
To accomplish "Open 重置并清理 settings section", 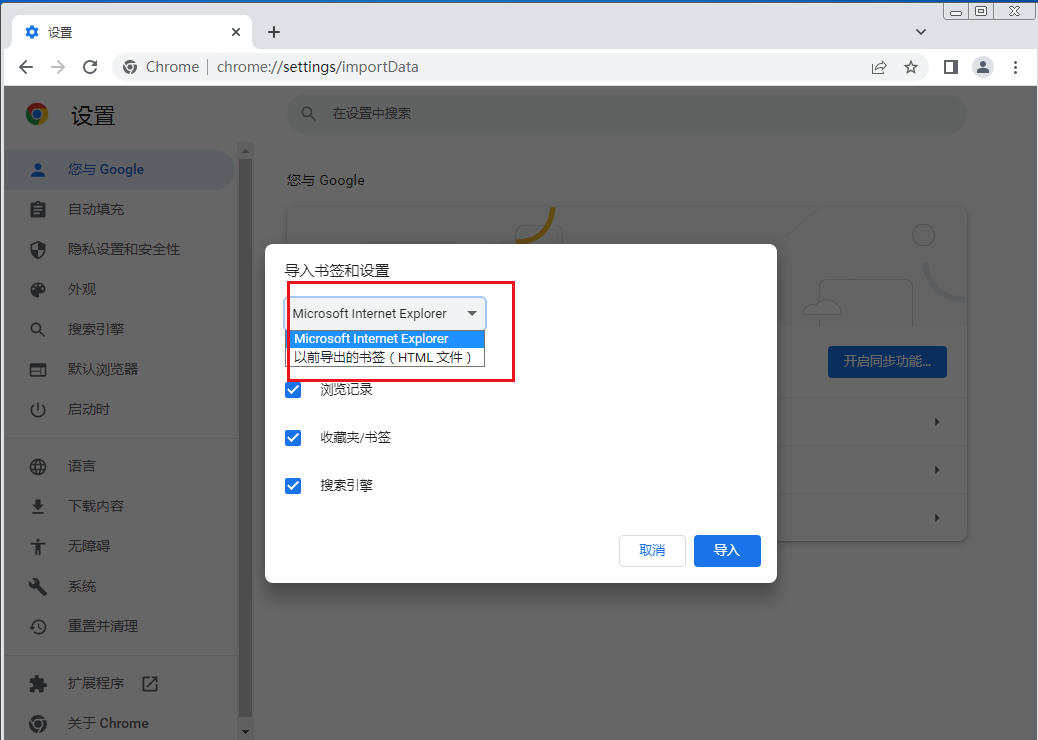I will pos(119,626).
